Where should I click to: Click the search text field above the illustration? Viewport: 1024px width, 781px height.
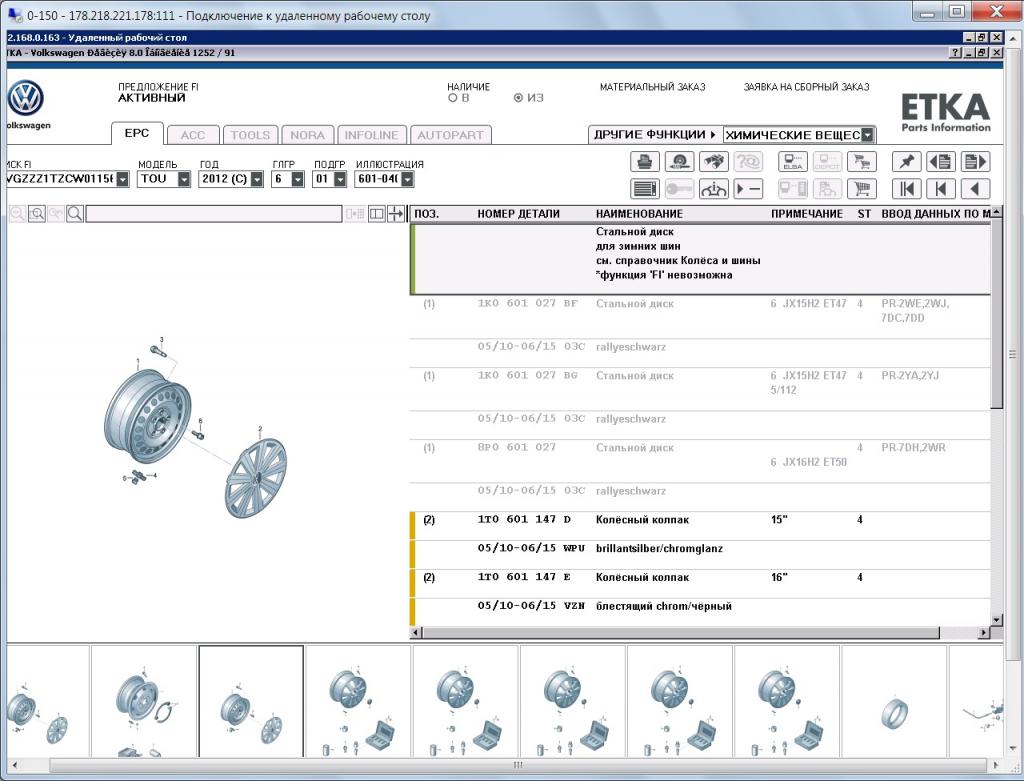[214, 214]
